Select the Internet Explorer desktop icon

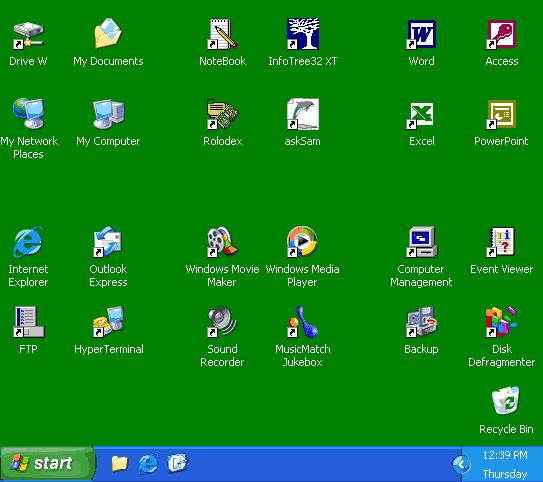click(28, 242)
